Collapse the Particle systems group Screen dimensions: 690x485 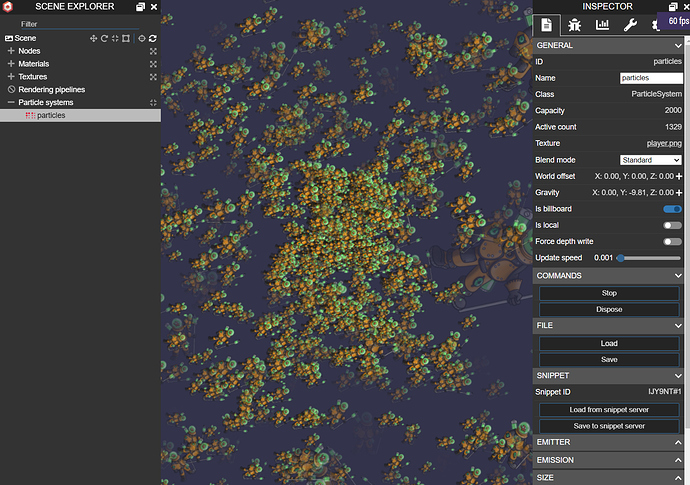pyautogui.click(x=11, y=102)
